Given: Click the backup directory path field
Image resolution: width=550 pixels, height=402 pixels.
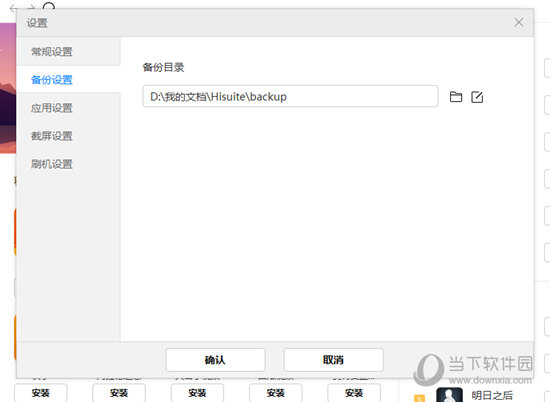Looking at the screenshot, I should click(290, 96).
